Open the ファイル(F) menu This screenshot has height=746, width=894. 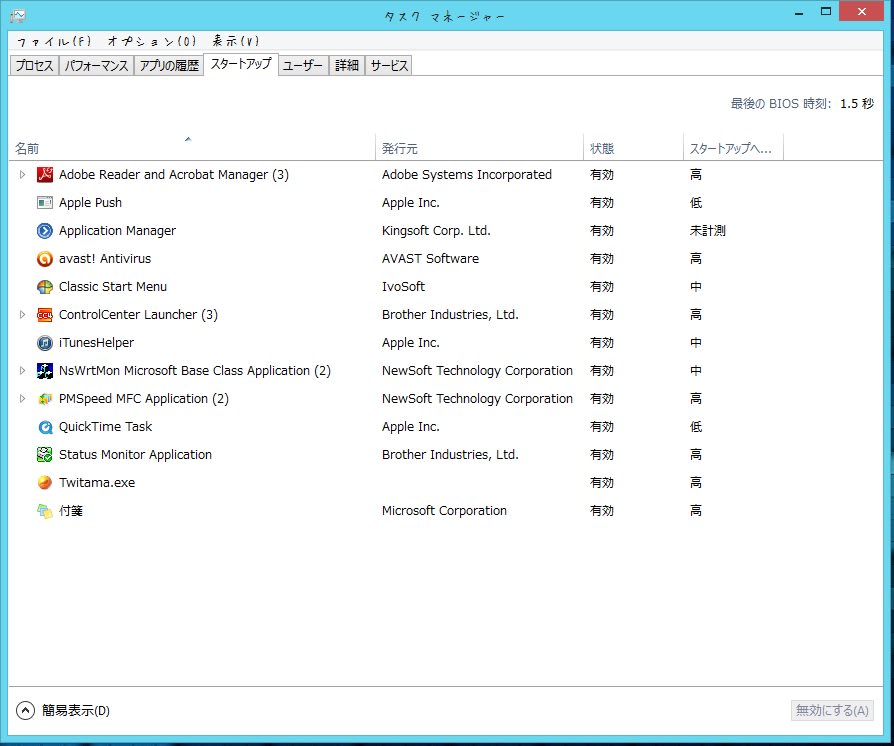(54, 41)
